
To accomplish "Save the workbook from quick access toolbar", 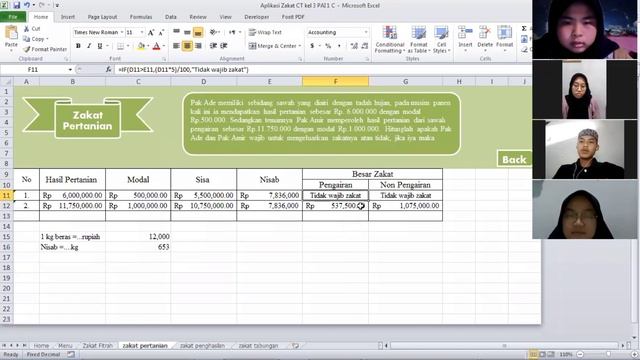I will (x=17, y=5).
